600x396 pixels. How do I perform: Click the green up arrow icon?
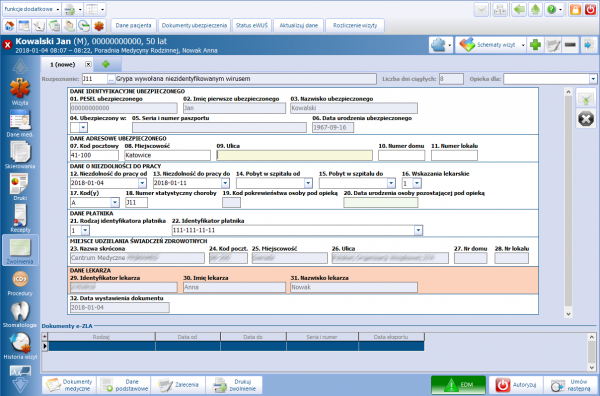[x=535, y=9]
